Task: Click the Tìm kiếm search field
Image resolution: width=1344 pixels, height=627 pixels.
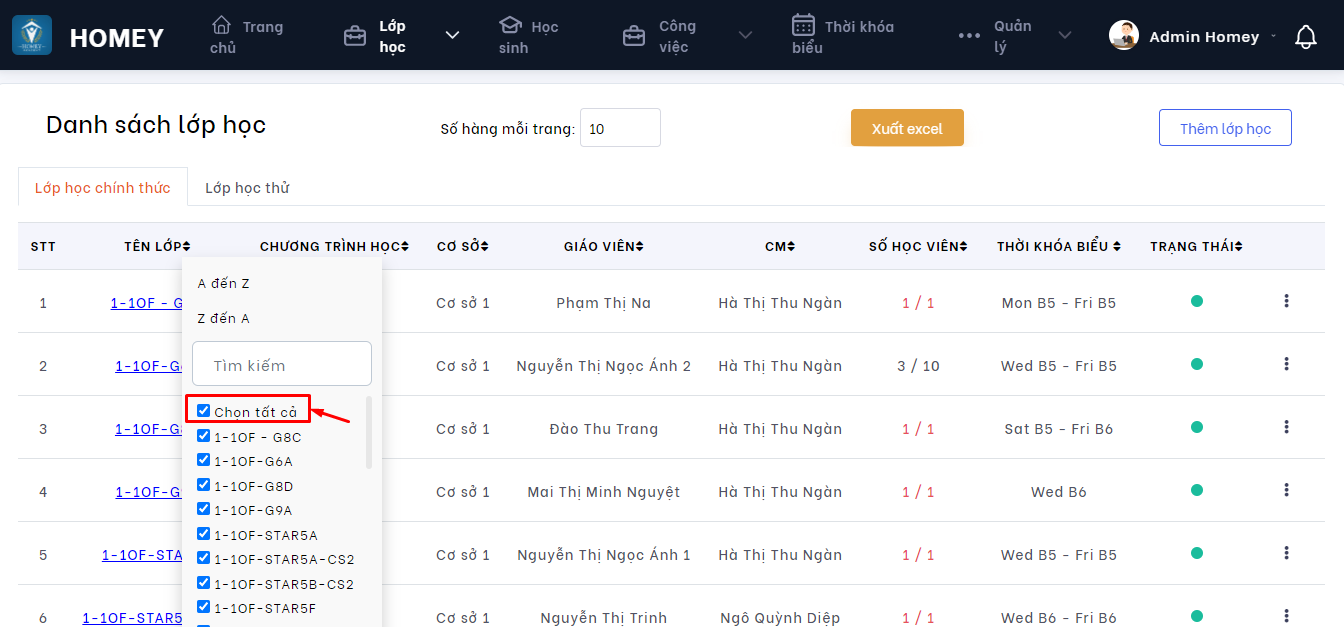Action: (x=282, y=365)
